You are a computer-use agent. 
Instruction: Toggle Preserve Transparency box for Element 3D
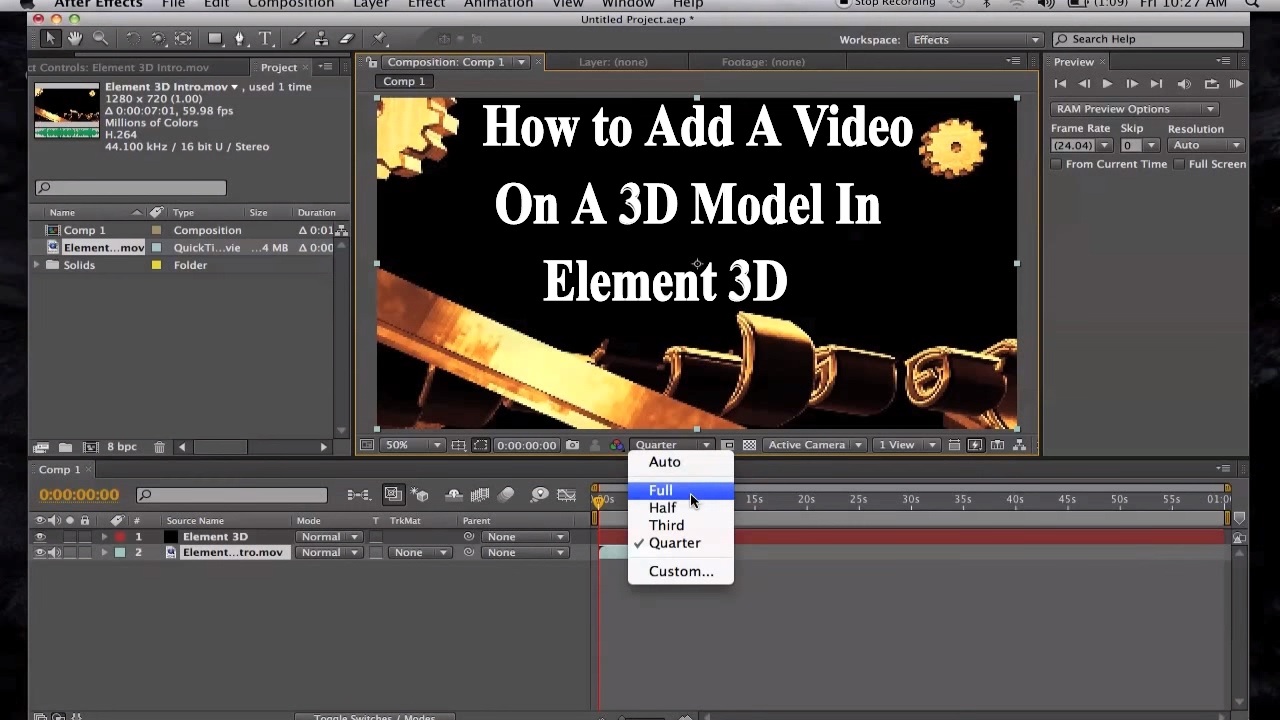pos(376,537)
